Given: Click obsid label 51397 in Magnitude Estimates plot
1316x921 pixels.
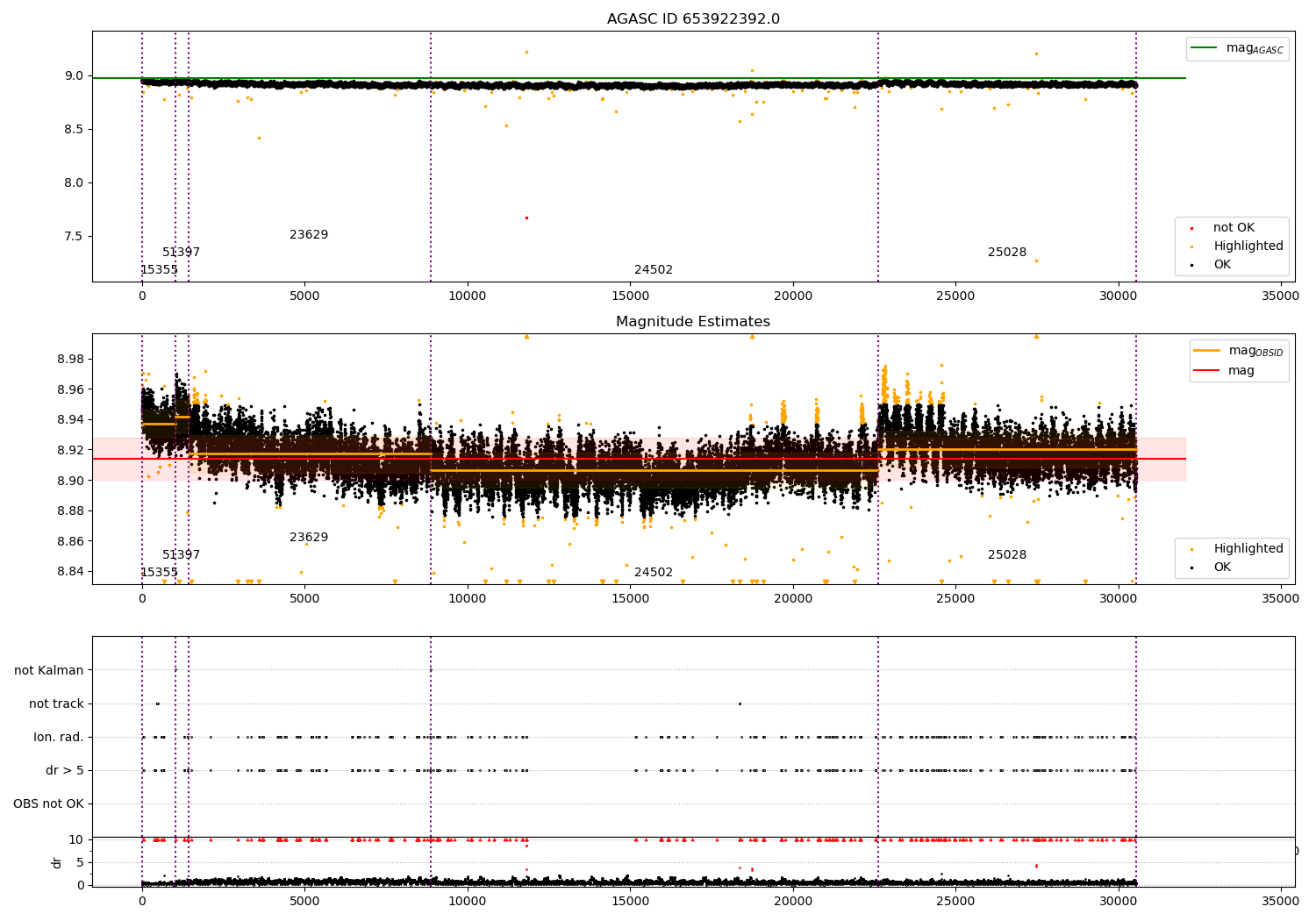Looking at the screenshot, I should (x=181, y=555).
